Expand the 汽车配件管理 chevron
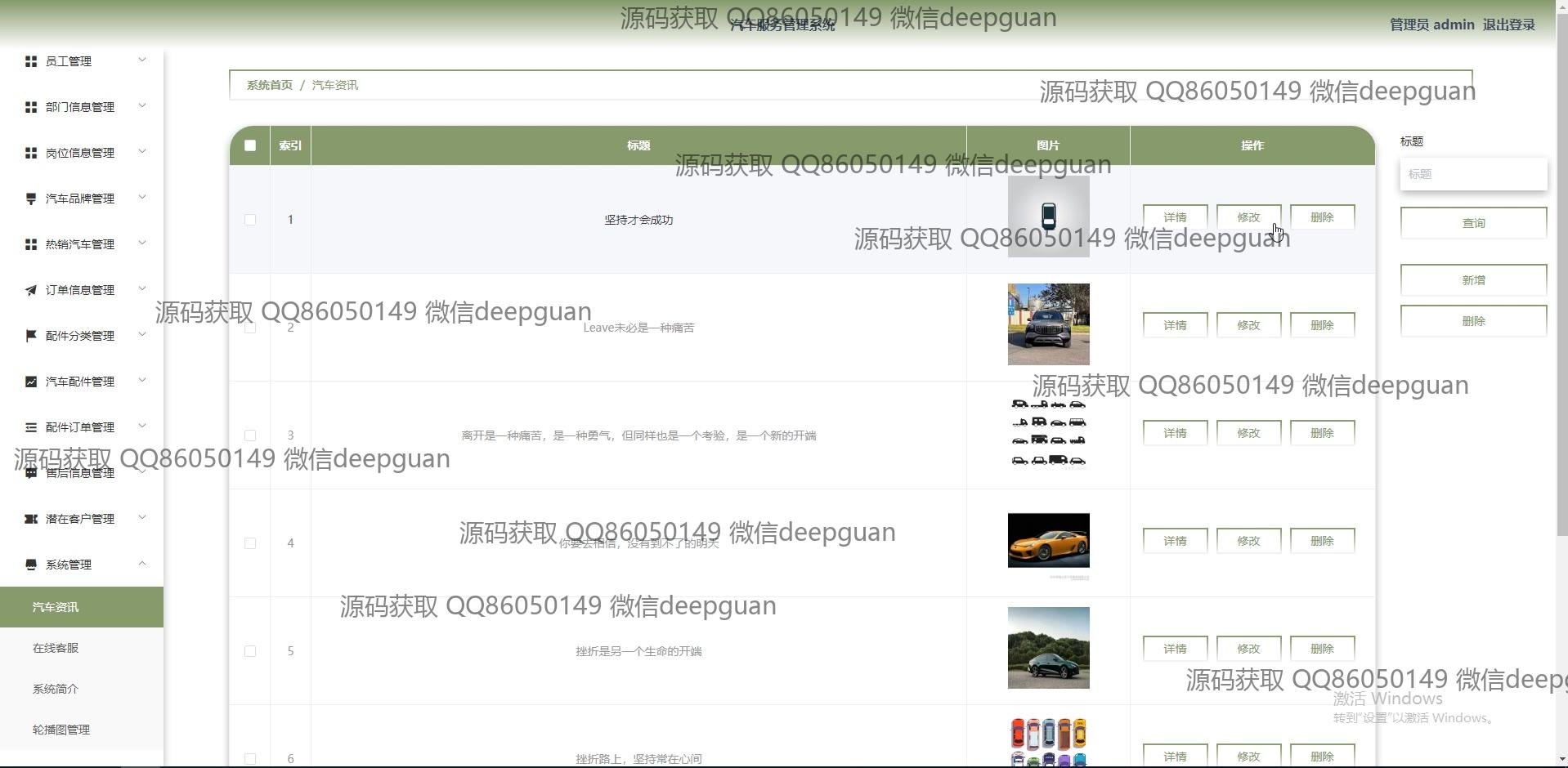 click(x=142, y=380)
